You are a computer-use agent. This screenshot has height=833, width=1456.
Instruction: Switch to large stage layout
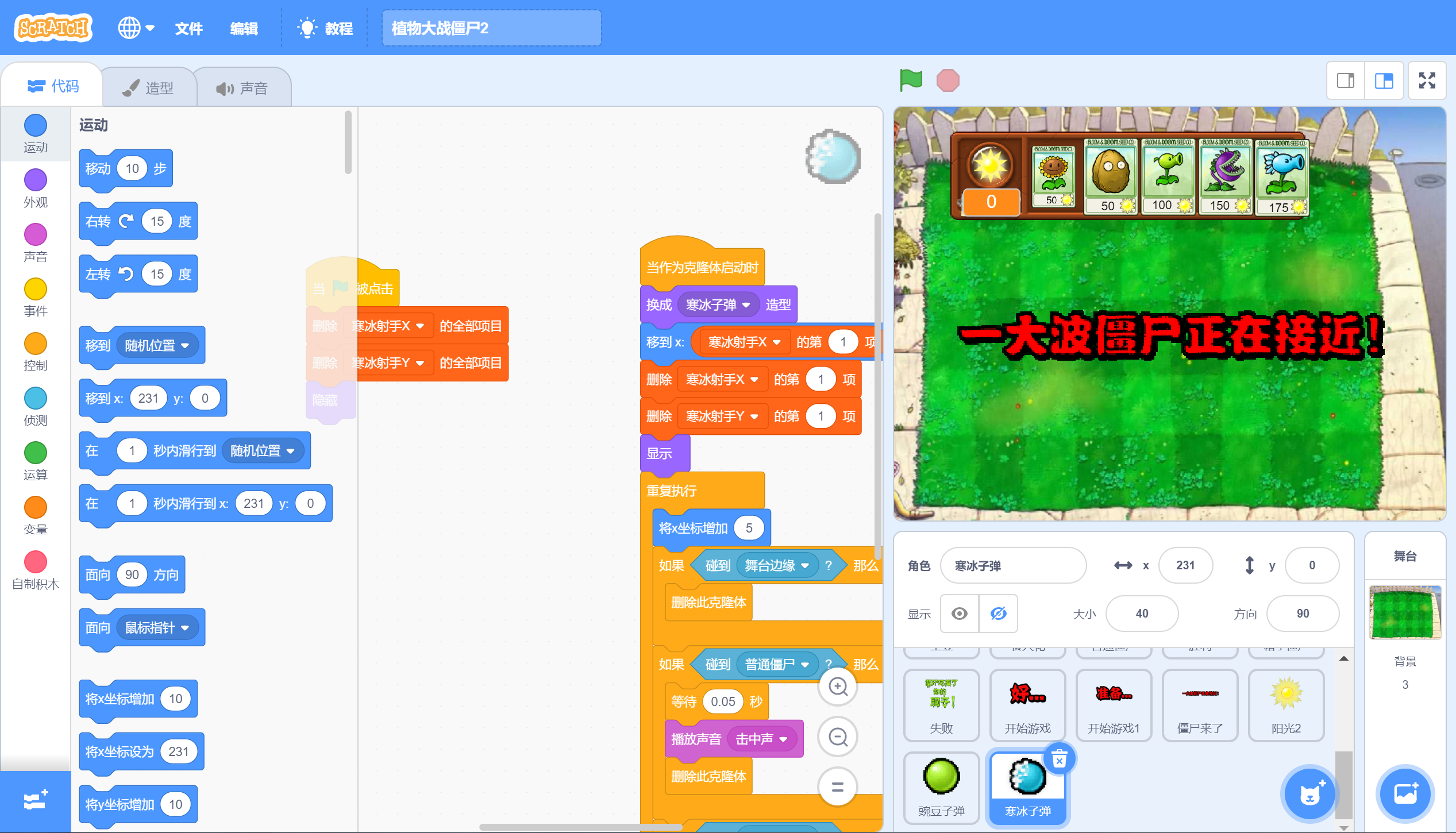coord(1384,80)
